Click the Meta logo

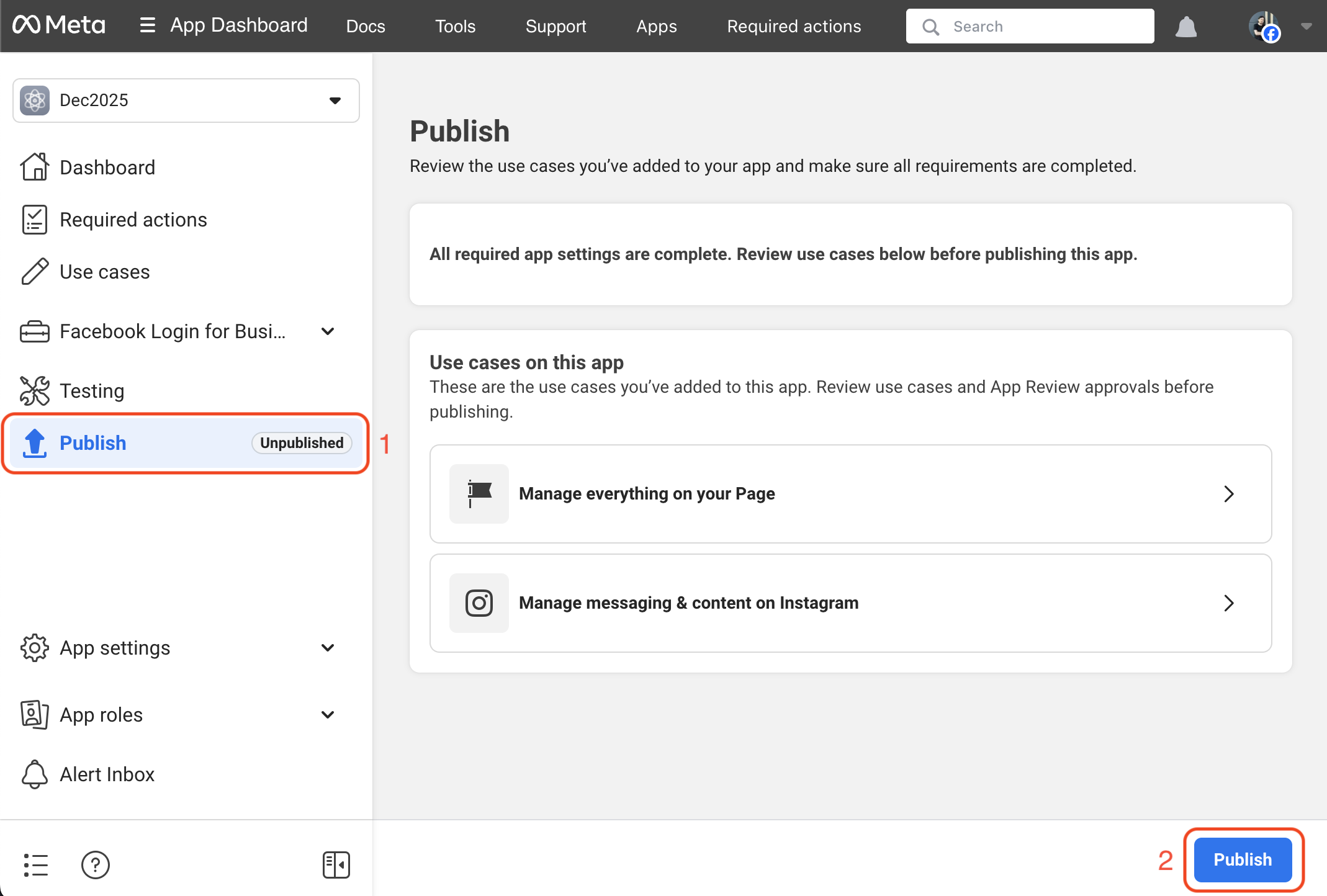tap(59, 25)
